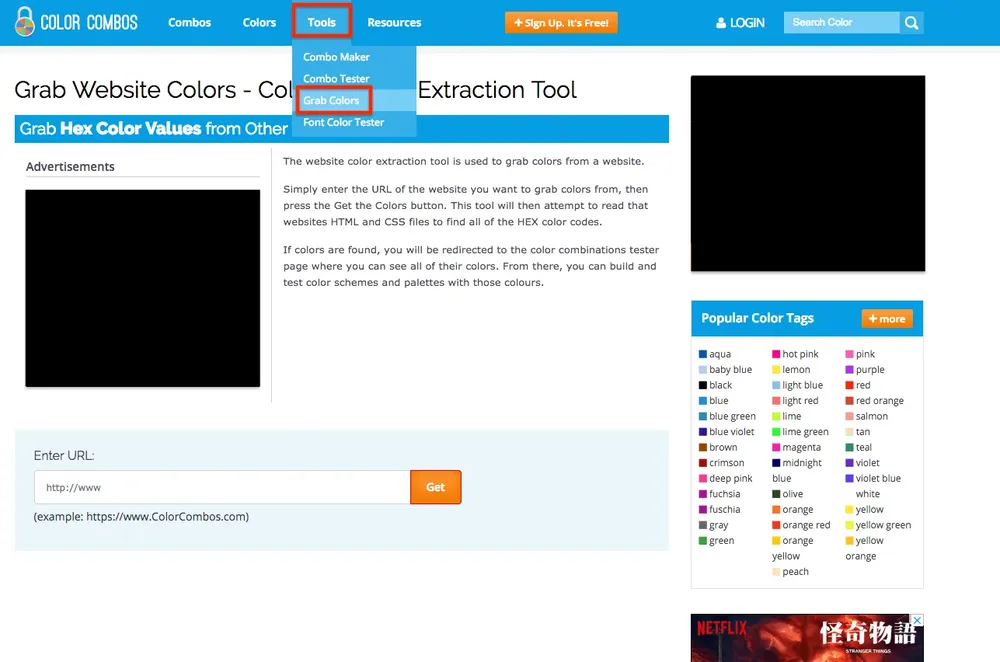This screenshot has width=1000, height=662.
Task: Click the salmon tag link
Action: tap(872, 416)
